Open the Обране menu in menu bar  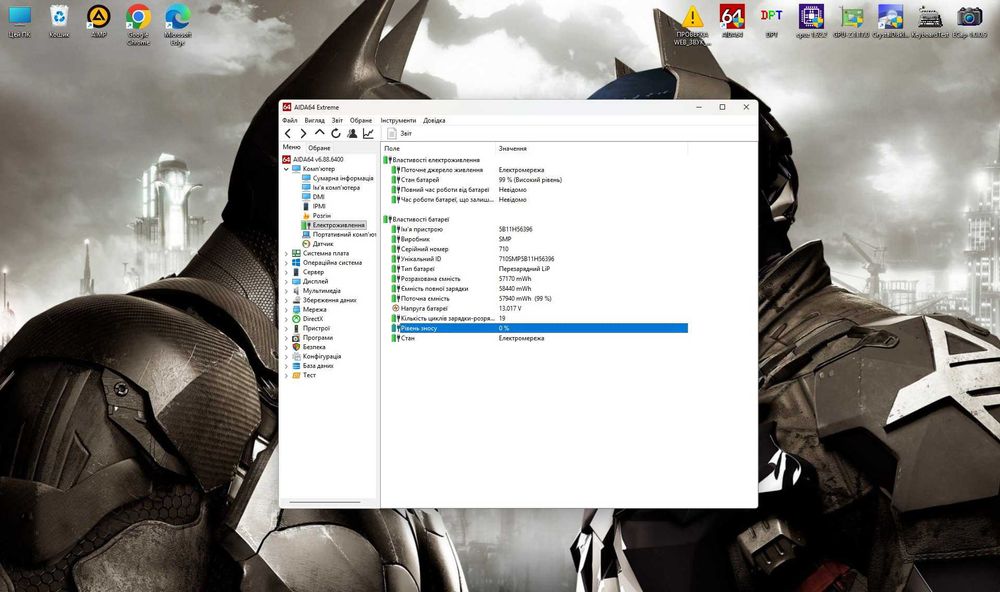pyautogui.click(x=361, y=120)
